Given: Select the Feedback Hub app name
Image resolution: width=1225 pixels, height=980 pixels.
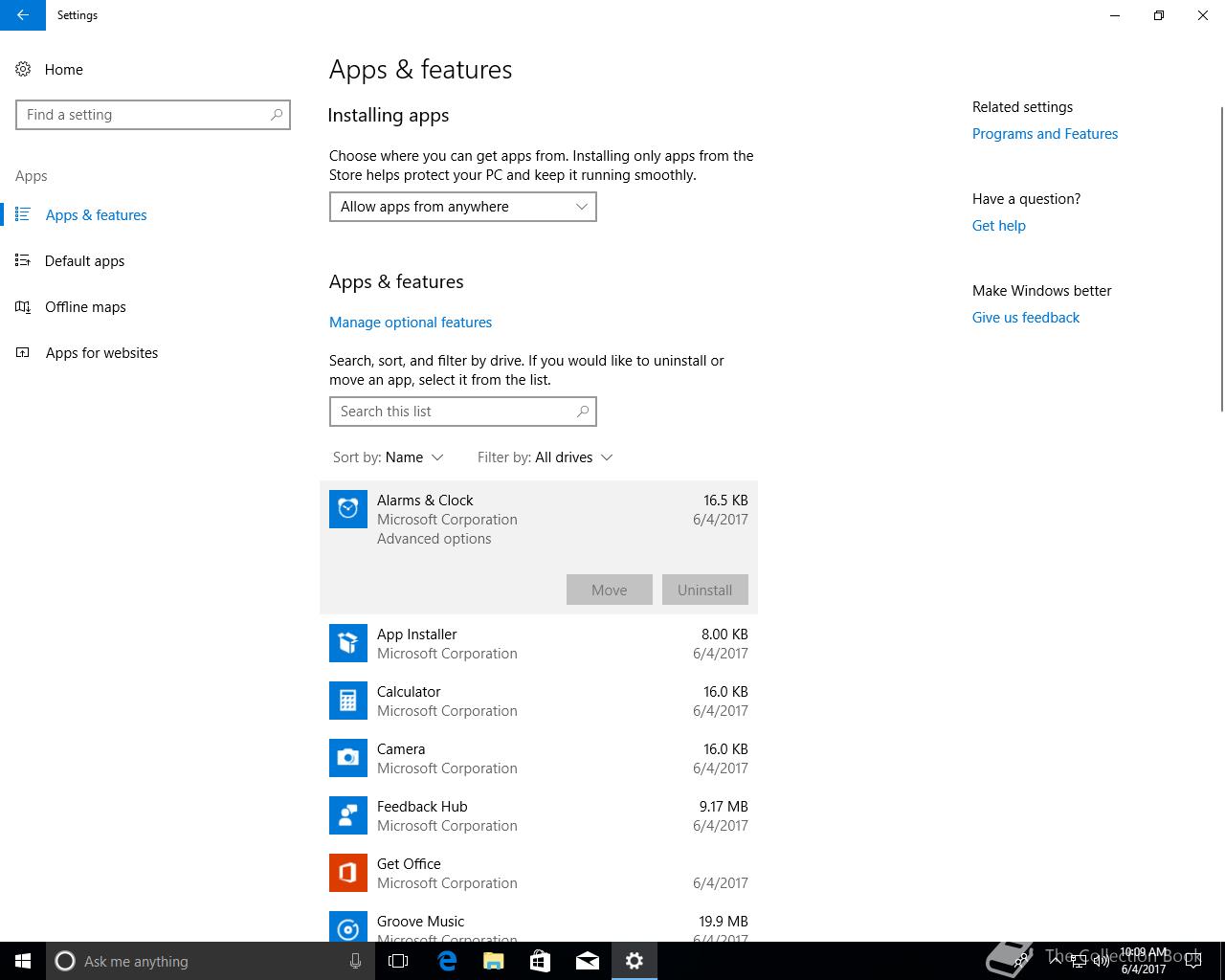Looking at the screenshot, I should [422, 807].
